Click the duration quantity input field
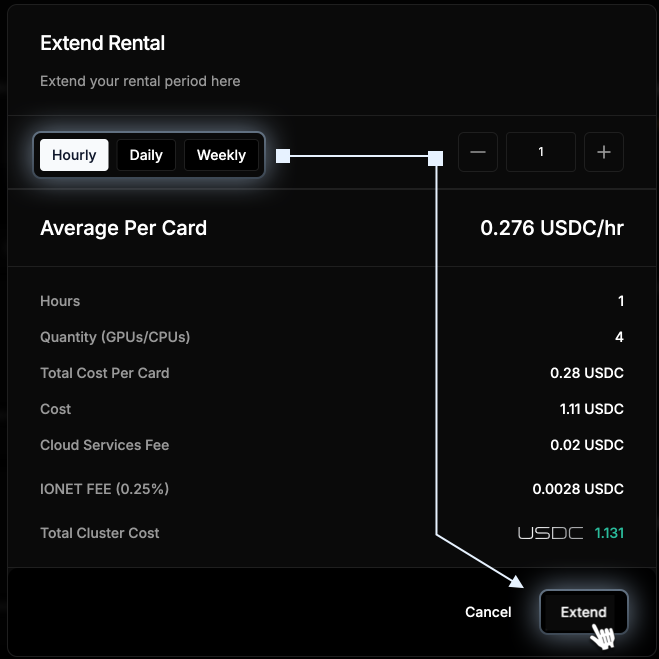 click(540, 152)
